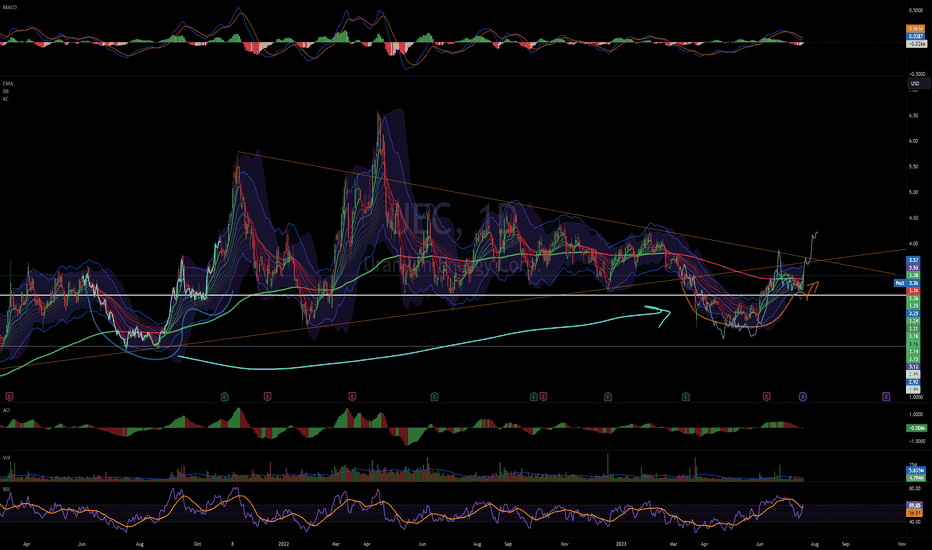This screenshot has width=932, height=550.
Task: Select the Vol indicator legend label
Action: click(x=7, y=458)
